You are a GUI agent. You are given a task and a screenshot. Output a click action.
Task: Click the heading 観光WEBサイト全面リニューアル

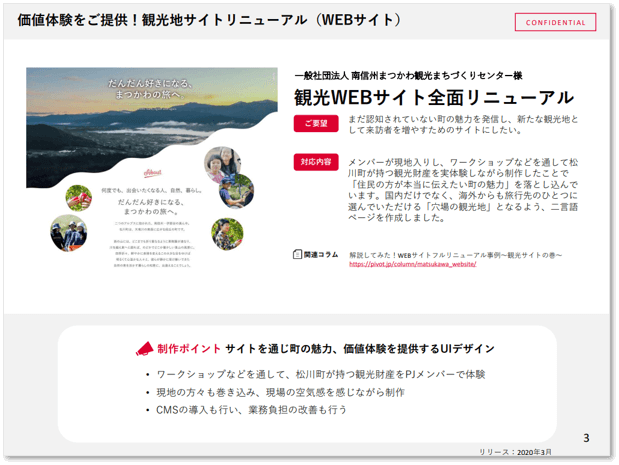pyautogui.click(x=434, y=97)
